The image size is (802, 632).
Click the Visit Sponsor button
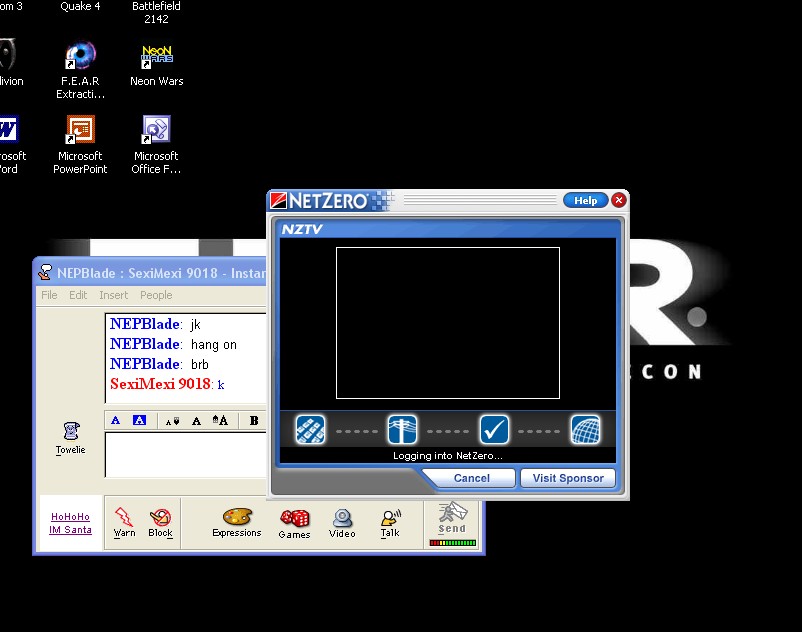(568, 478)
